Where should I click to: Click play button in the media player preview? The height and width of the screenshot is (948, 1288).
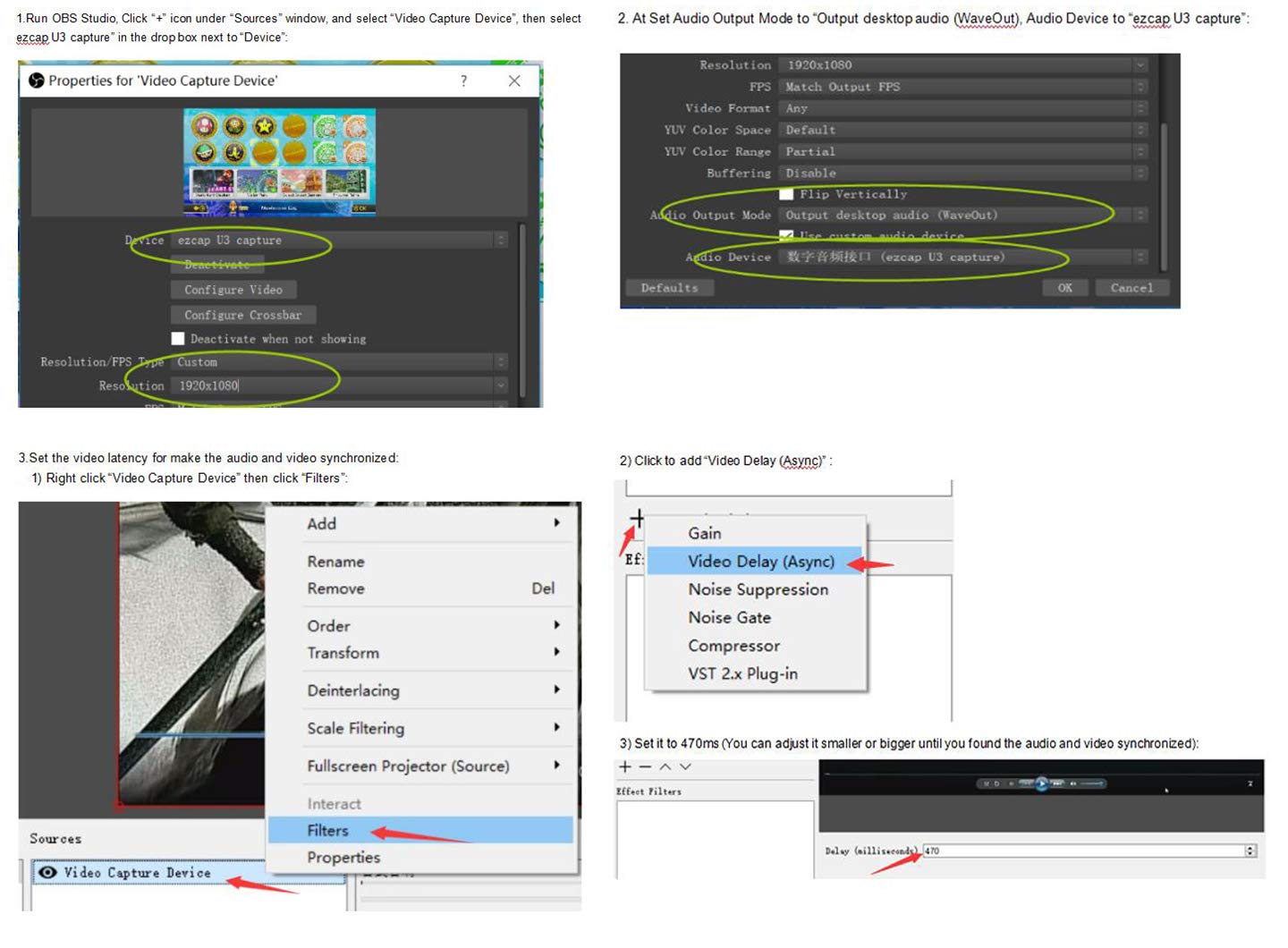[1041, 783]
